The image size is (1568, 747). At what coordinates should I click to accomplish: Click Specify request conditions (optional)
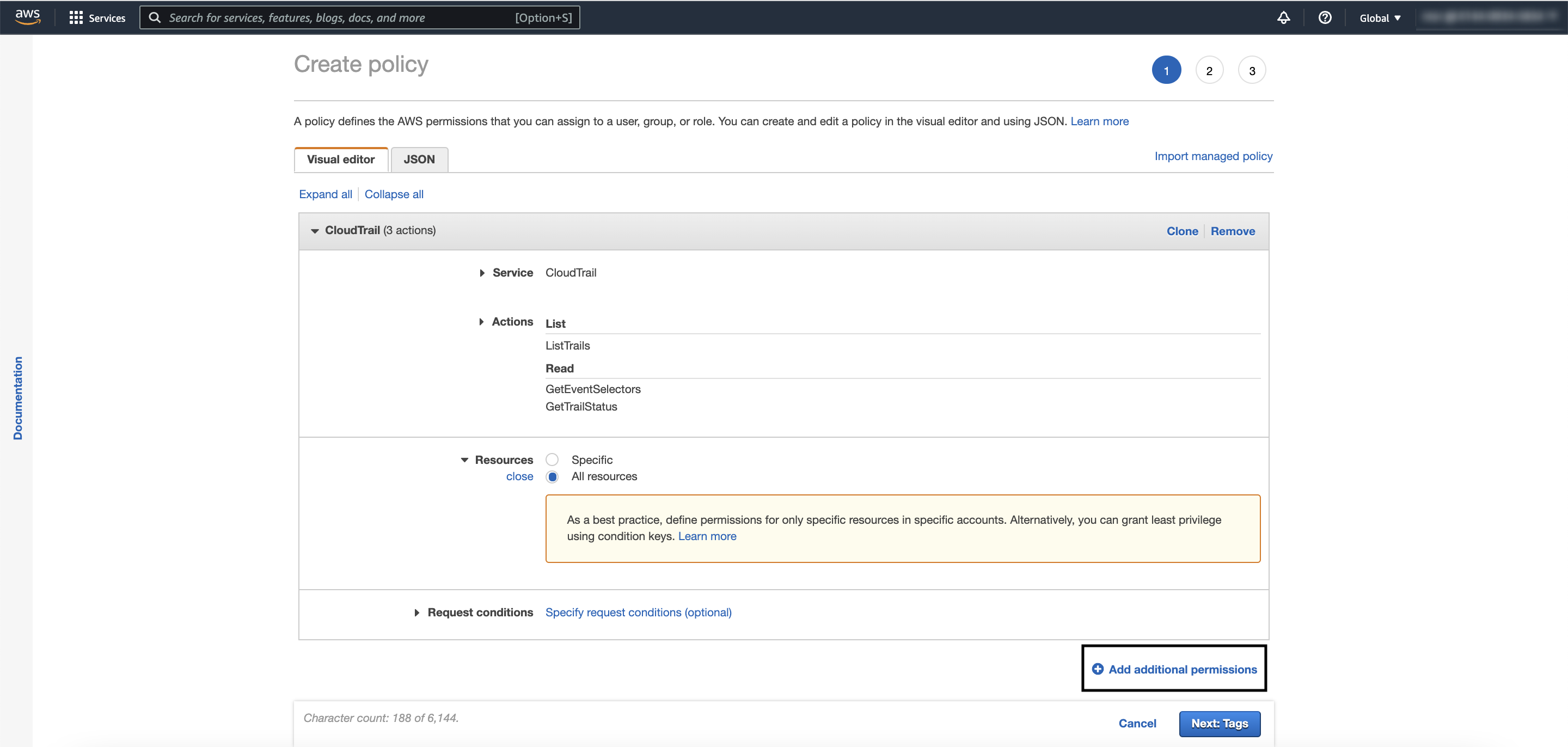638,613
